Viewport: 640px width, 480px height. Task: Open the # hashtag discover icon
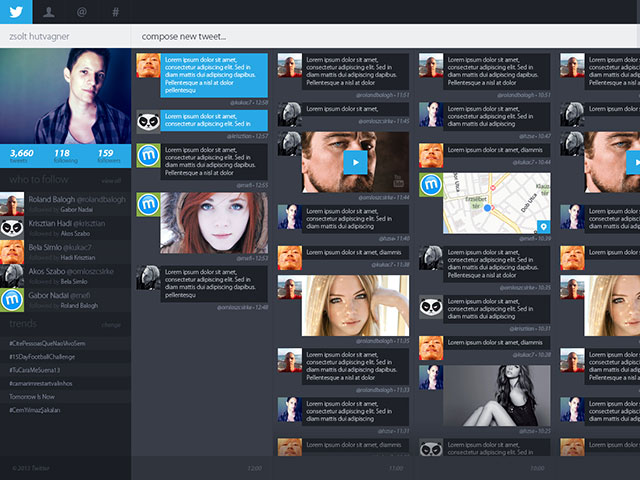click(116, 12)
